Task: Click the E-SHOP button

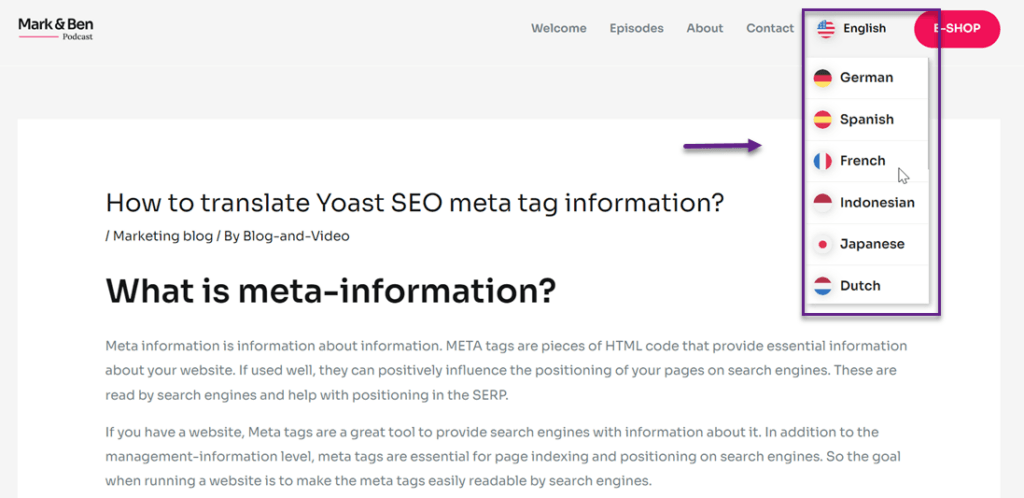Action: point(957,29)
